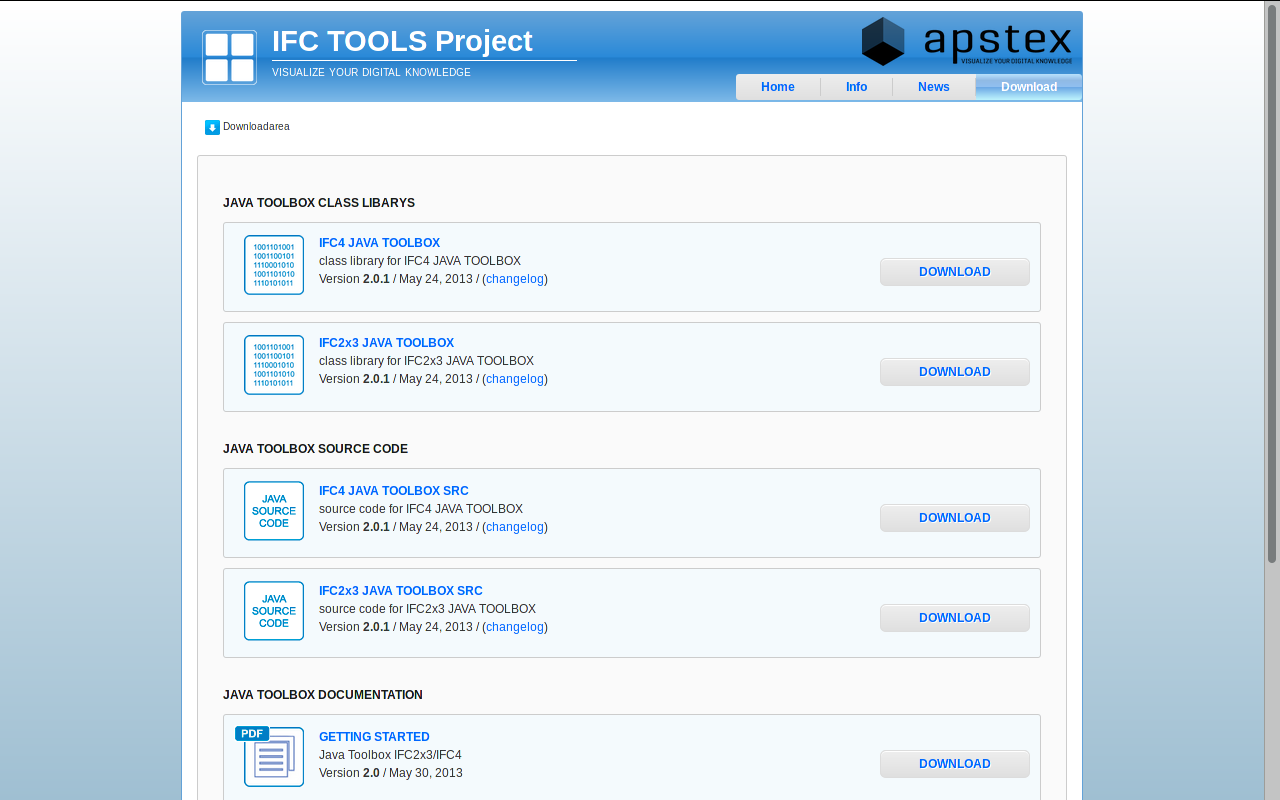The height and width of the screenshot is (800, 1280).
Task: Open the IFC4 JAVA TOOLBOX SRC title link
Action: [x=394, y=491]
